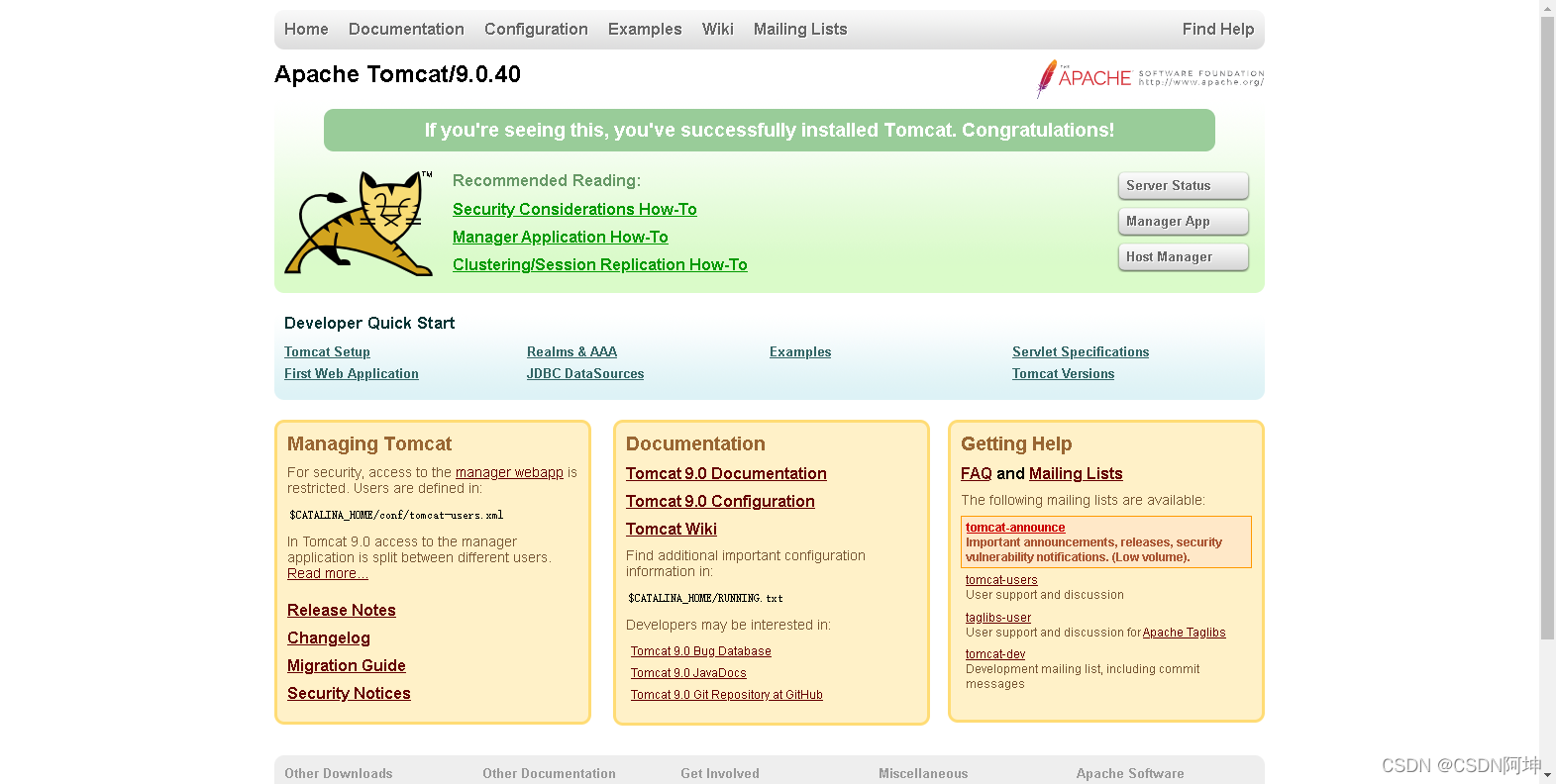Click the Host Manager button
This screenshot has height=784, width=1556.
(x=1184, y=257)
